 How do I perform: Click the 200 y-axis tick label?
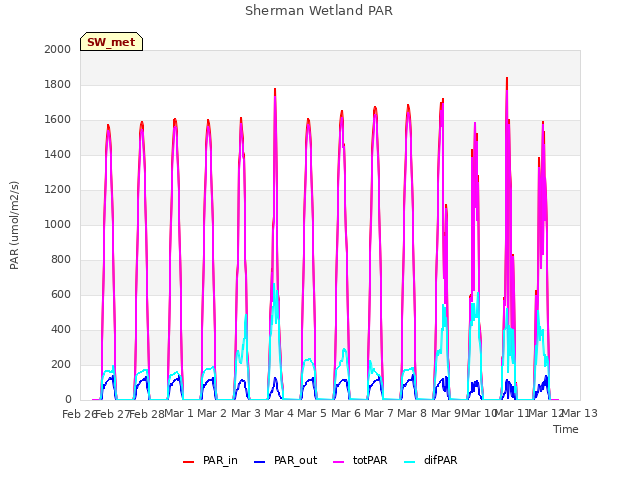(61, 364)
